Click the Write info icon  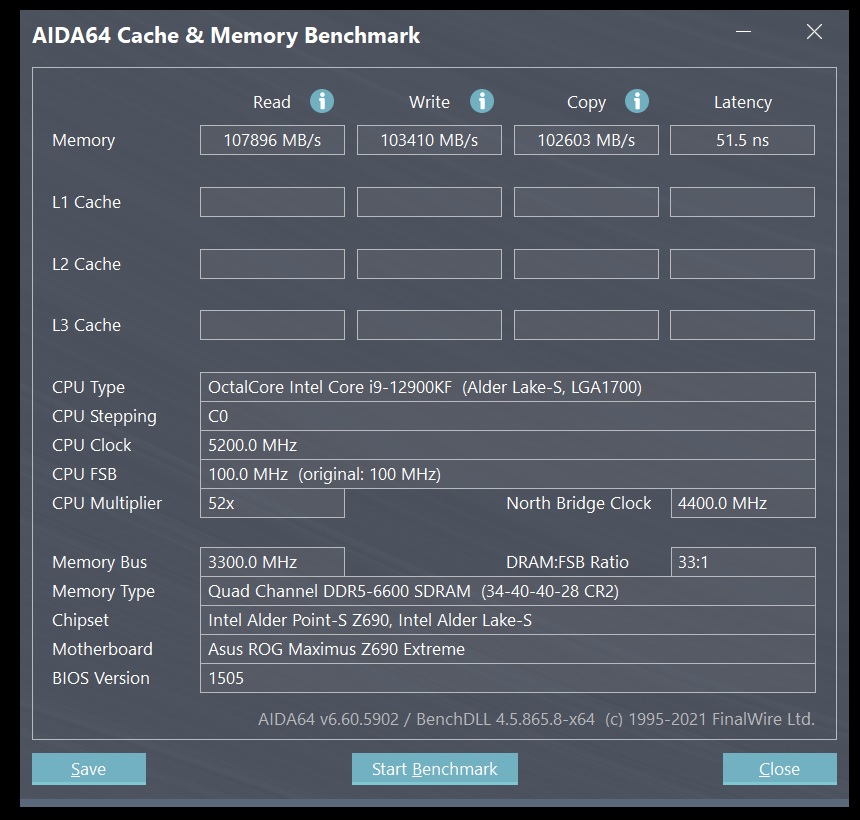point(482,101)
